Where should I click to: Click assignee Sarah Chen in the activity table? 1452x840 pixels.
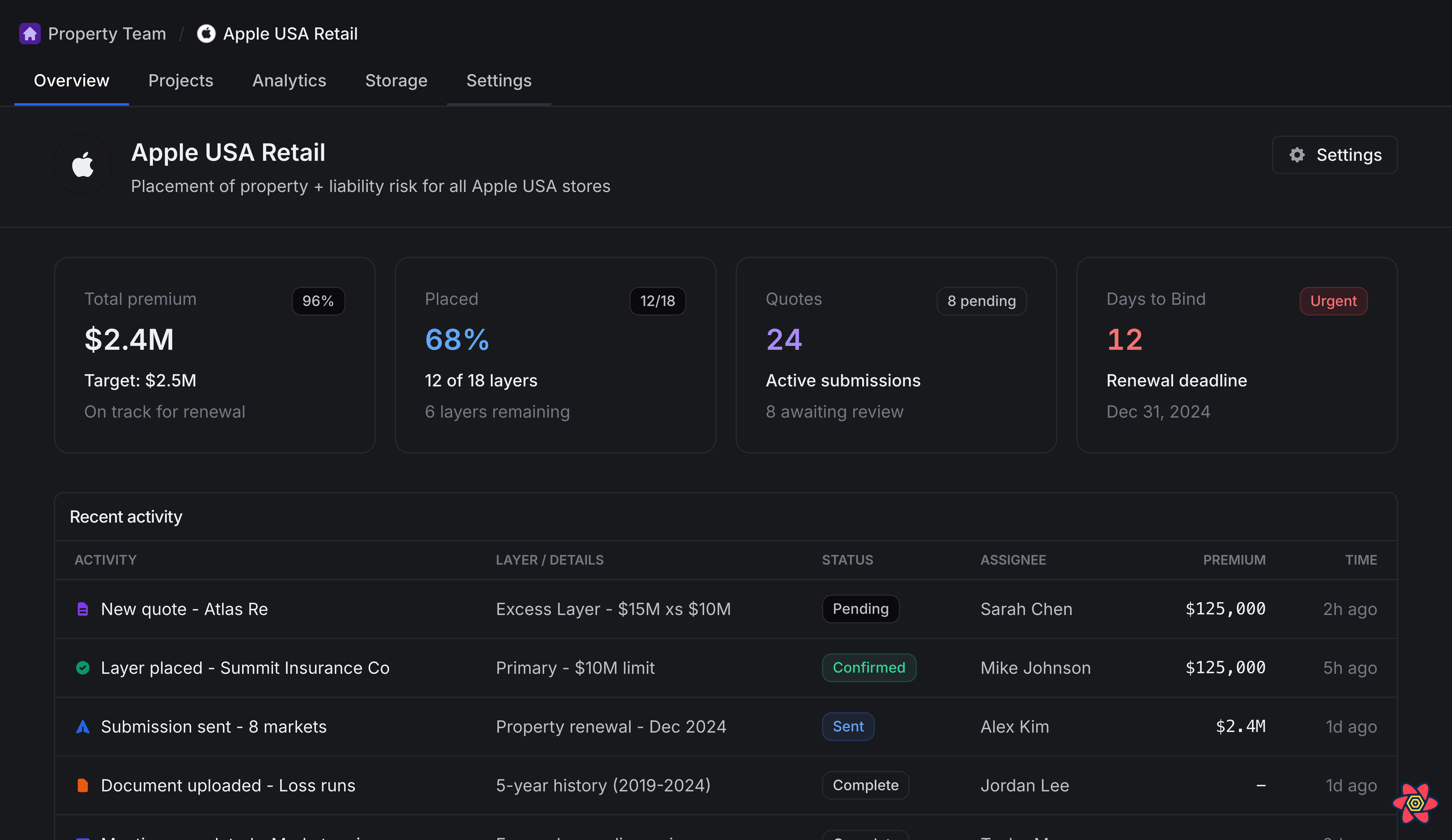tap(1026, 609)
